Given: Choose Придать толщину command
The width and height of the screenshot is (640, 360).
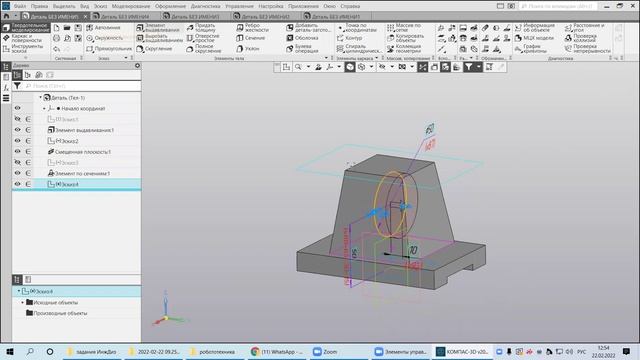Looking at the screenshot, I should pyautogui.click(x=201, y=28).
